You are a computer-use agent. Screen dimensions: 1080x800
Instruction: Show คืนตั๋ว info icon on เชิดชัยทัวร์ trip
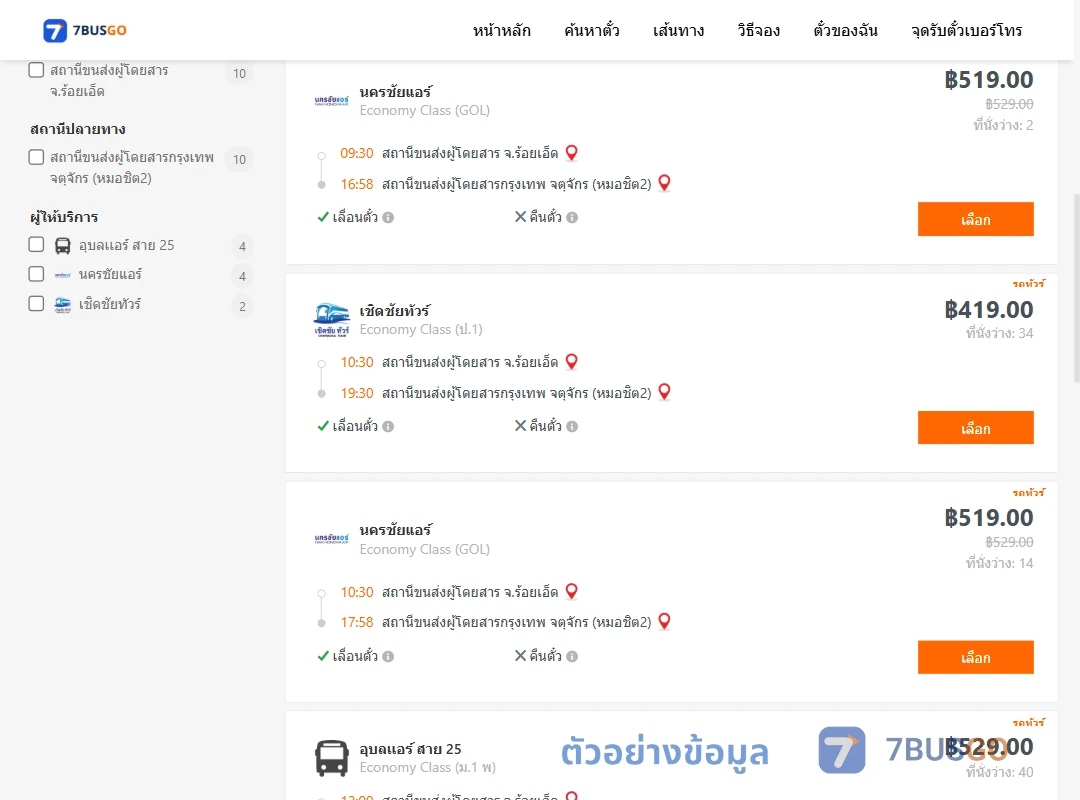(572, 427)
